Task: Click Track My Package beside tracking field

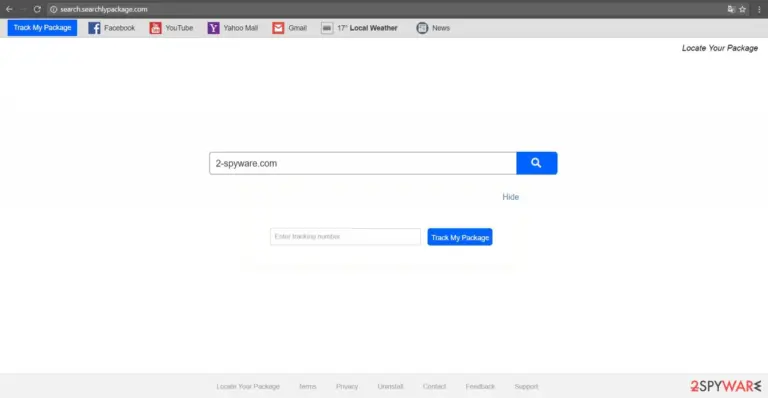Action: point(460,237)
